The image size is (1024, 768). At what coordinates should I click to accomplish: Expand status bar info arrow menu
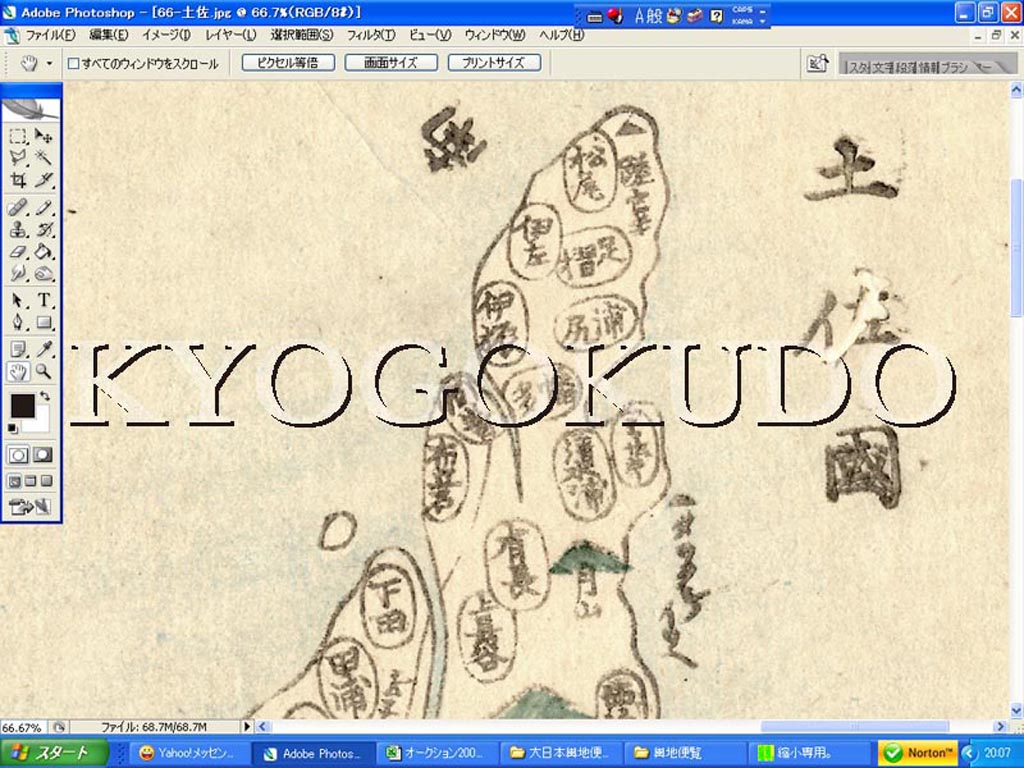pos(247,726)
